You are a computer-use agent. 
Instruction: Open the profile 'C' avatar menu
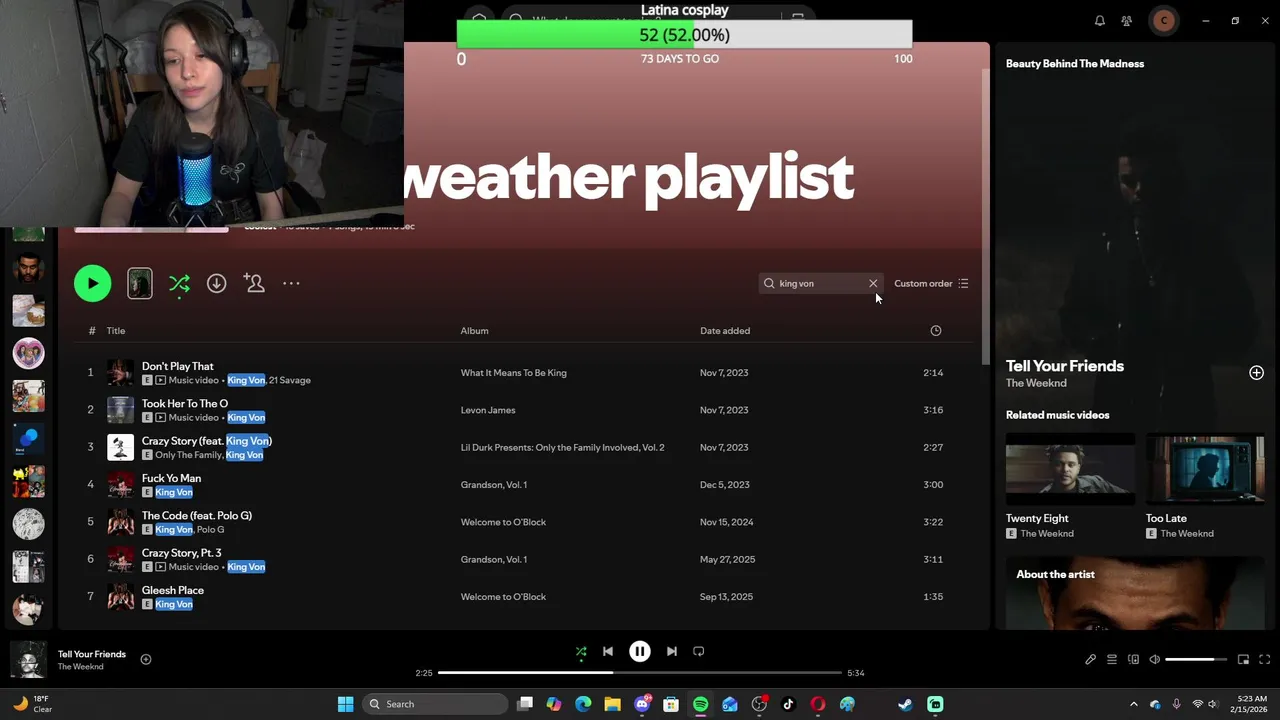pyautogui.click(x=1163, y=21)
